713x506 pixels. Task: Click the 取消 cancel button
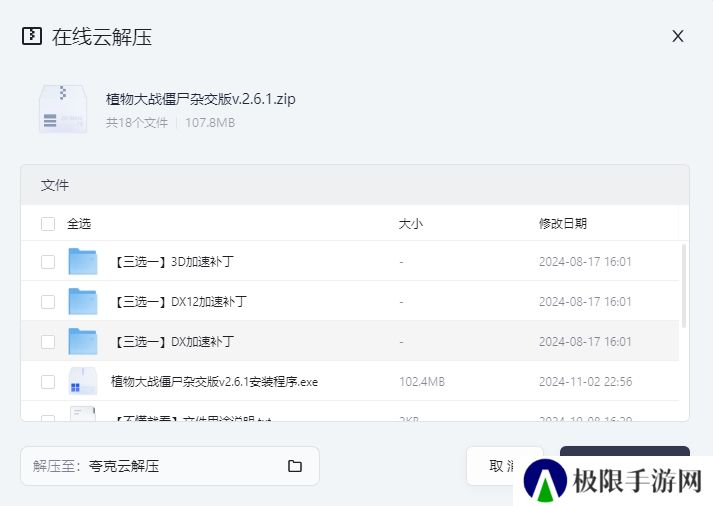point(505,466)
